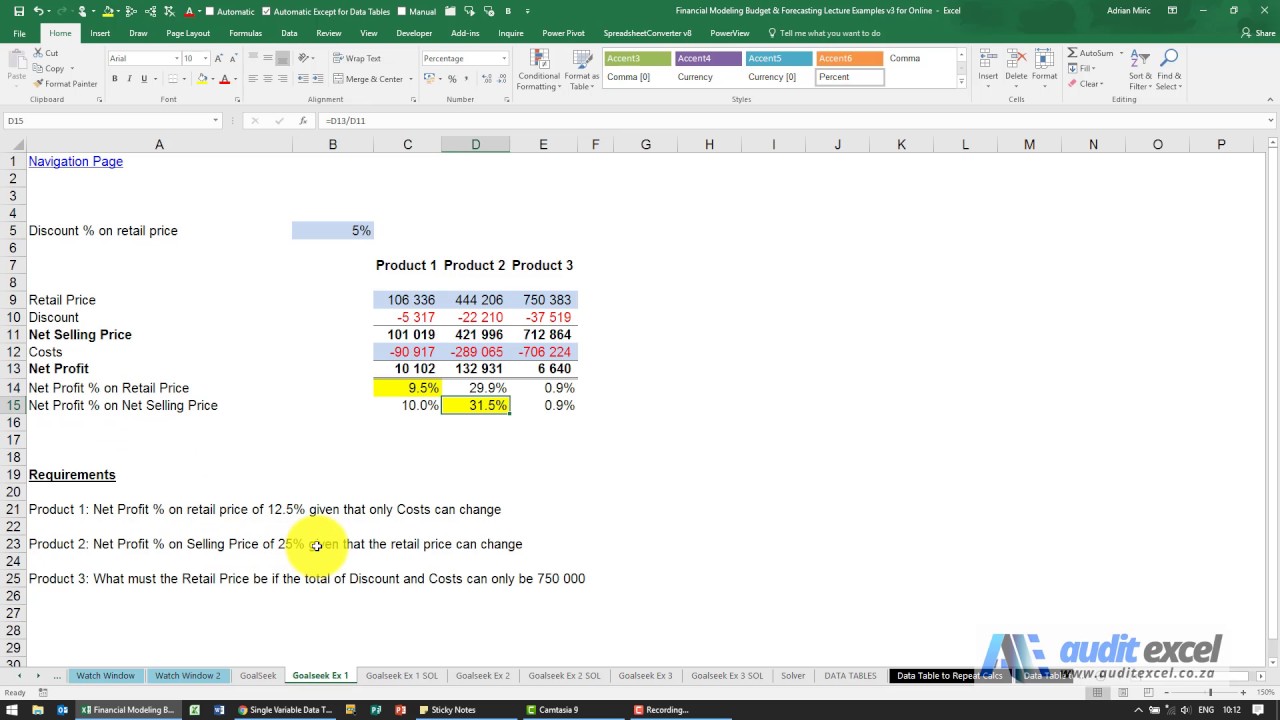This screenshot has height=720, width=1280.
Task: Click the Increase Decimal icon
Action: coord(485,79)
